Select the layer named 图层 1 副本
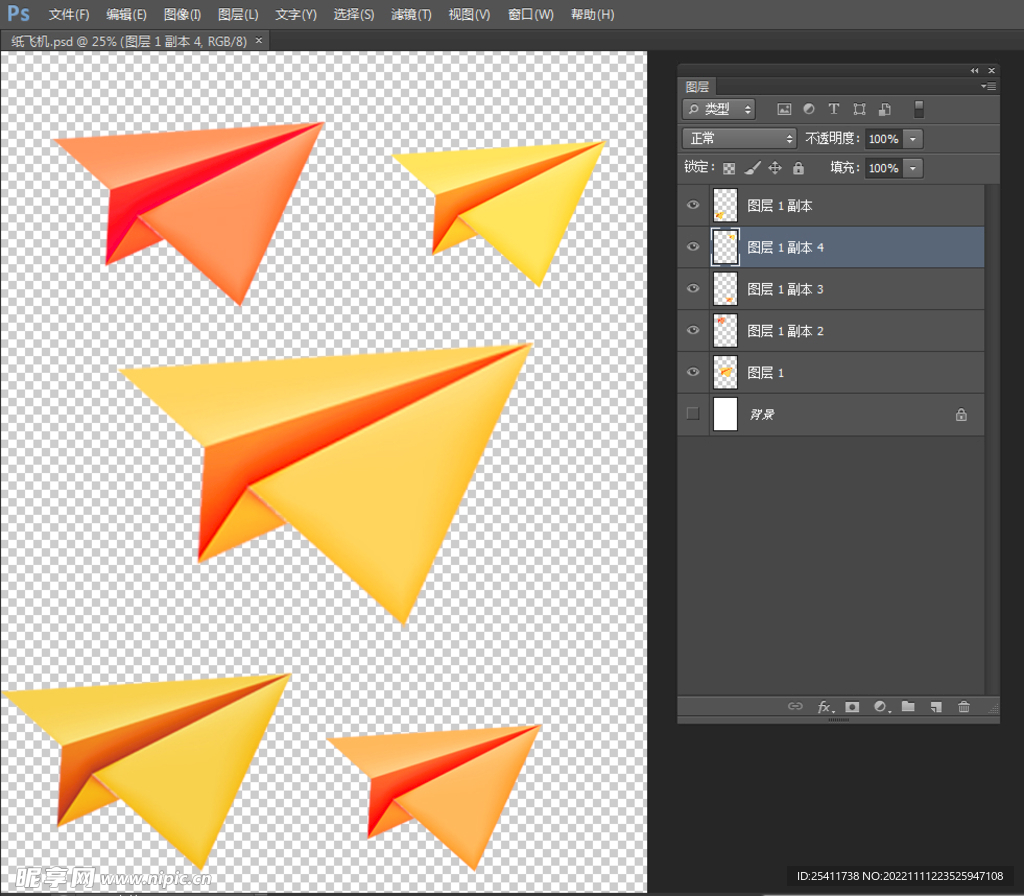 (x=780, y=206)
